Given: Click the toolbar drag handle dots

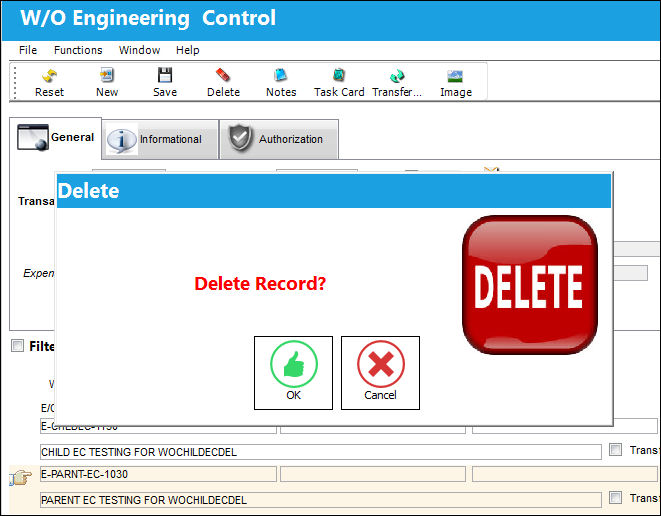Looking at the screenshot, I should (15, 83).
